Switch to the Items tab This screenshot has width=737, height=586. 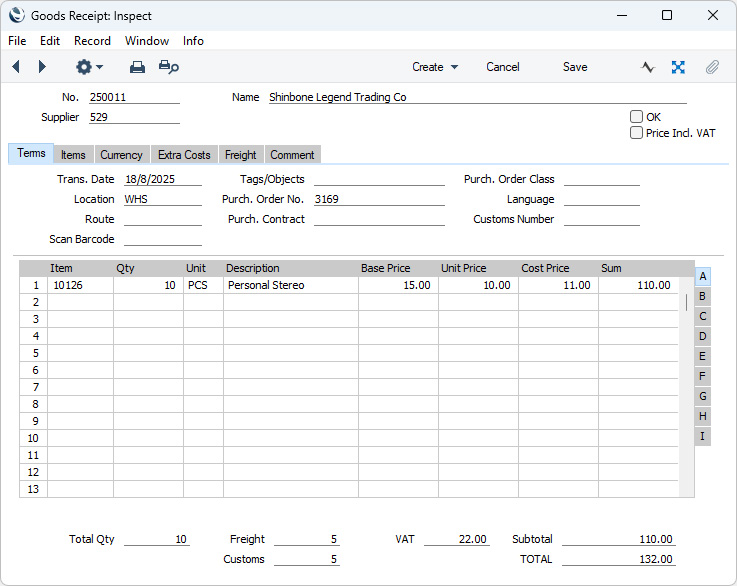click(73, 155)
